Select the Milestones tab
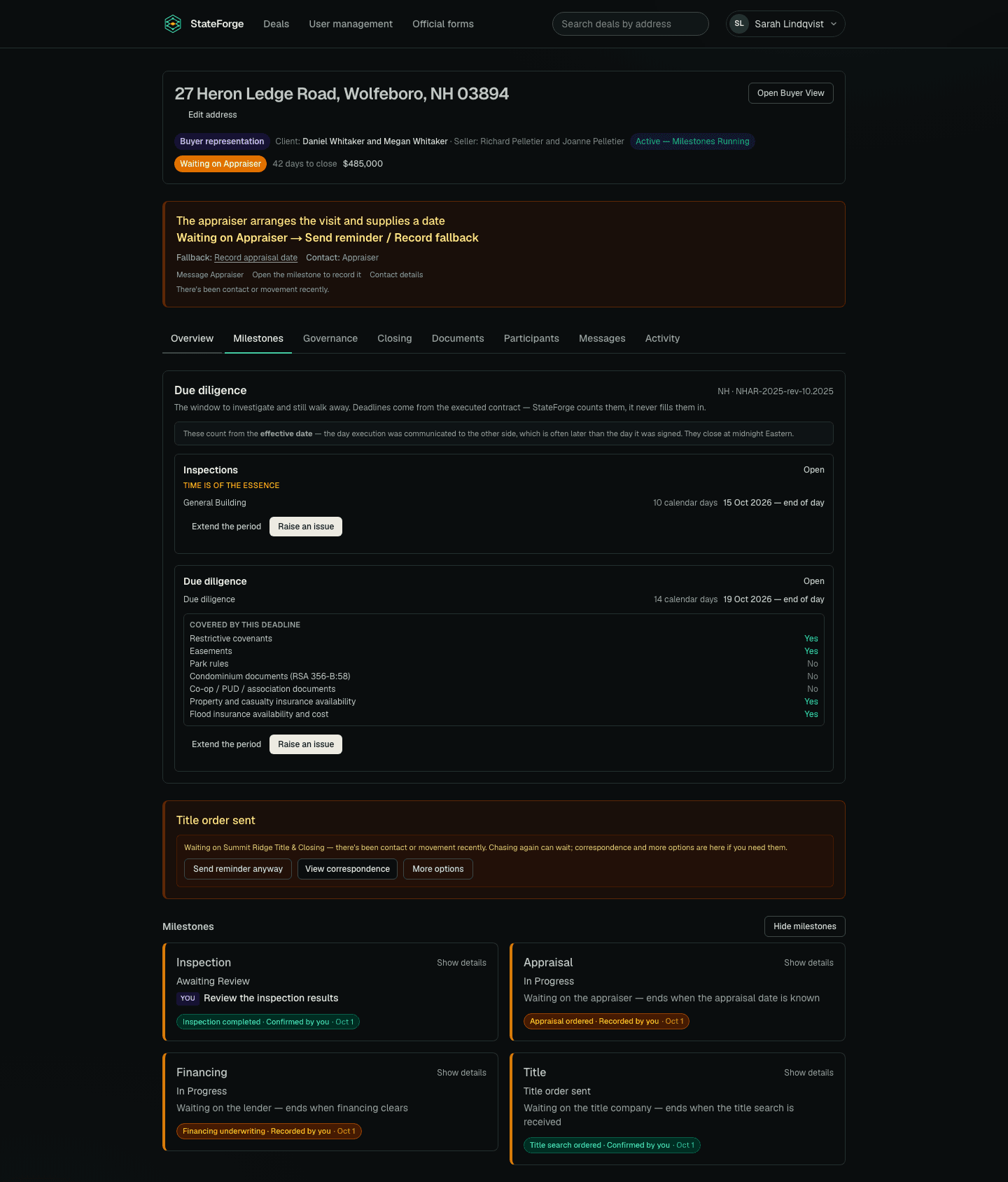Image resolution: width=1008 pixels, height=1182 pixels. 258,338
